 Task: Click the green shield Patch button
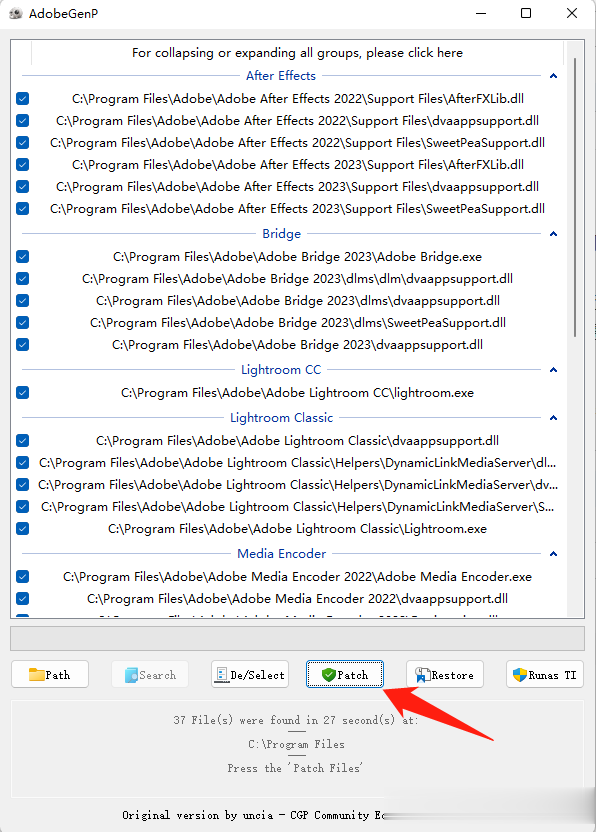(x=345, y=674)
